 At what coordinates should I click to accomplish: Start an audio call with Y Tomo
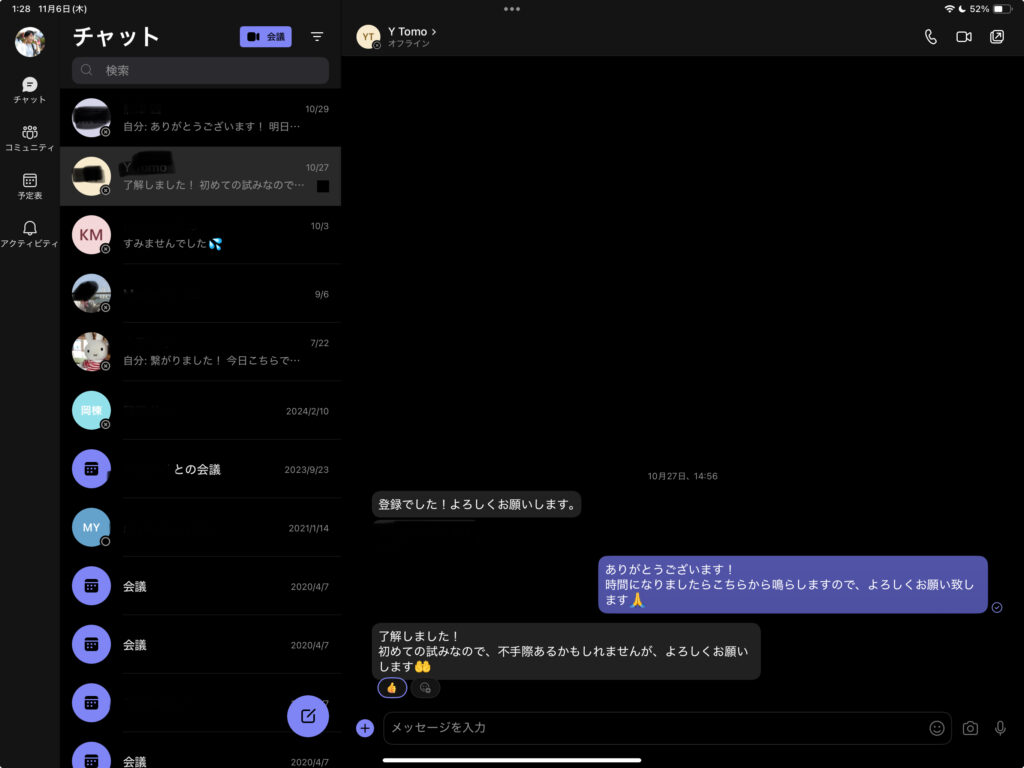(x=930, y=37)
